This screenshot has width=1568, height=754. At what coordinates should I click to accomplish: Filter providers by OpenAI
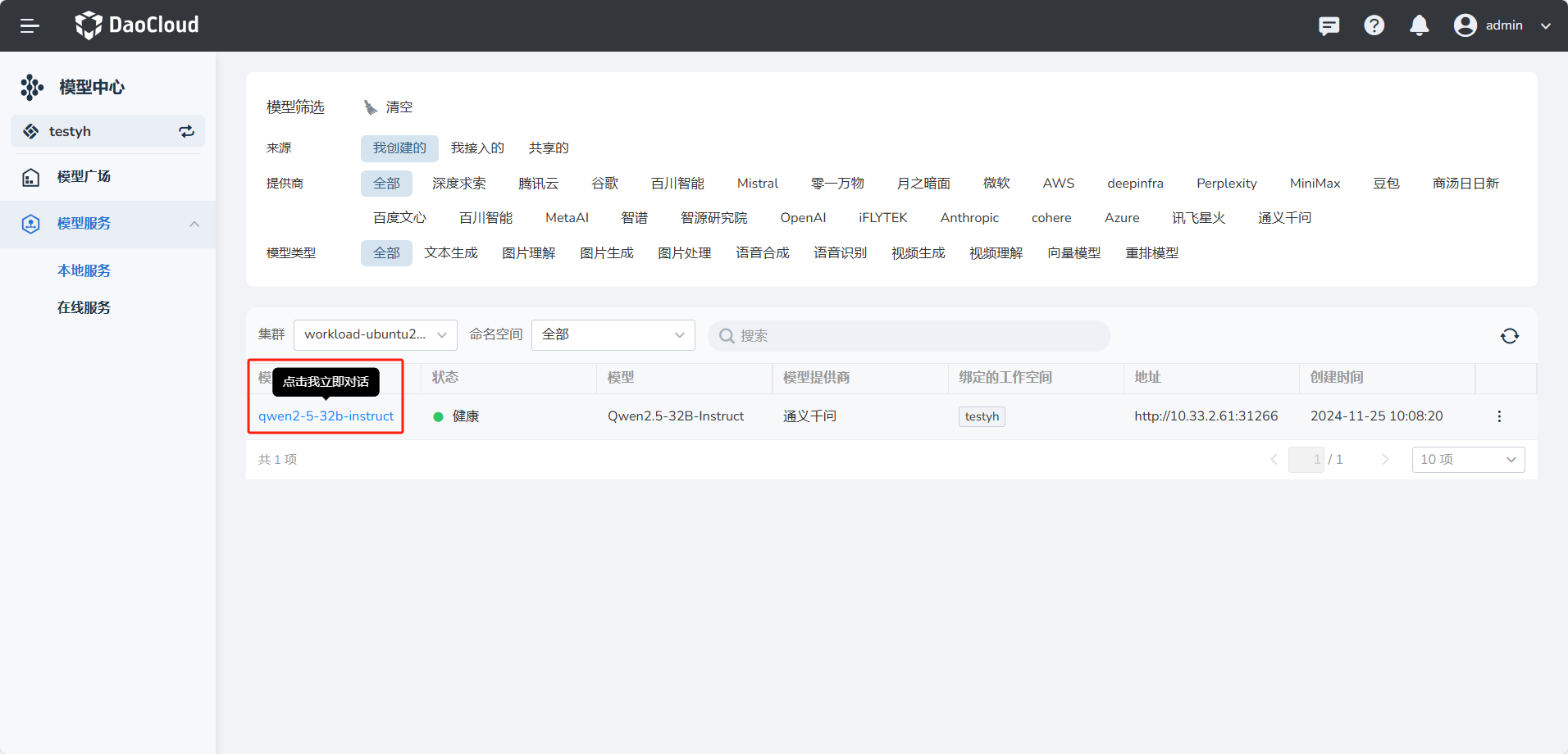pos(804,218)
